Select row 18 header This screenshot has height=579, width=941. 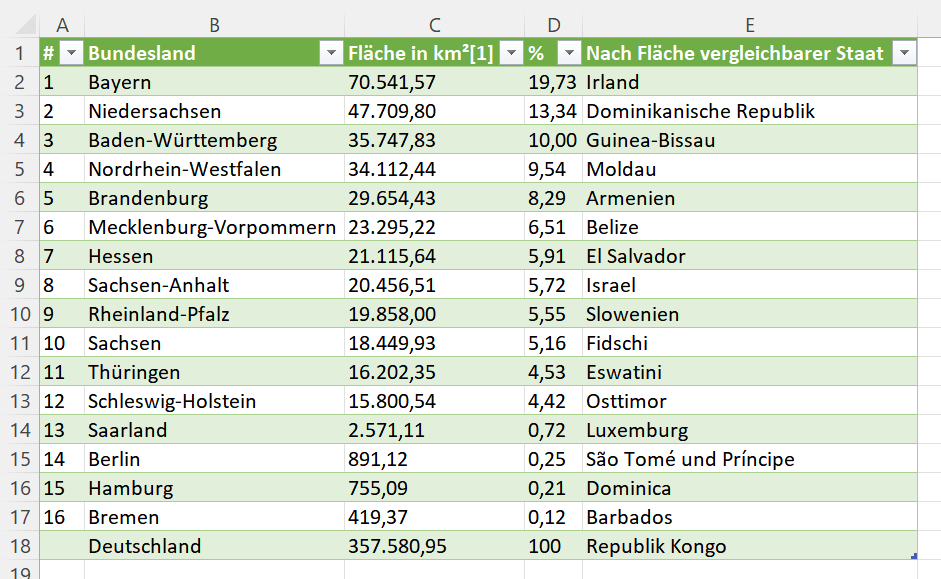19,546
